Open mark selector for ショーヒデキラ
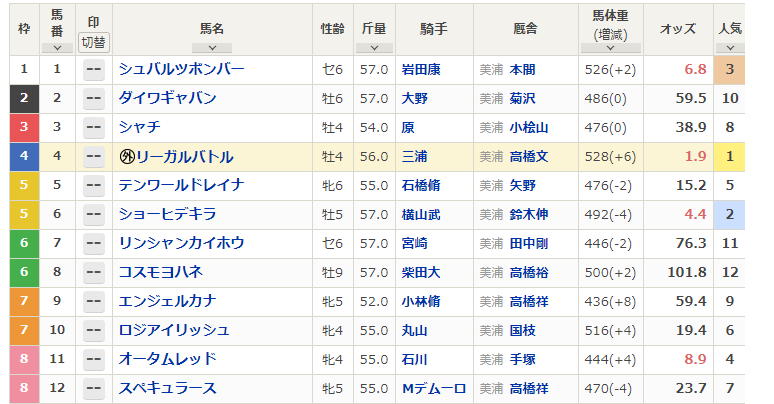This screenshot has width=774, height=404. click(93, 214)
